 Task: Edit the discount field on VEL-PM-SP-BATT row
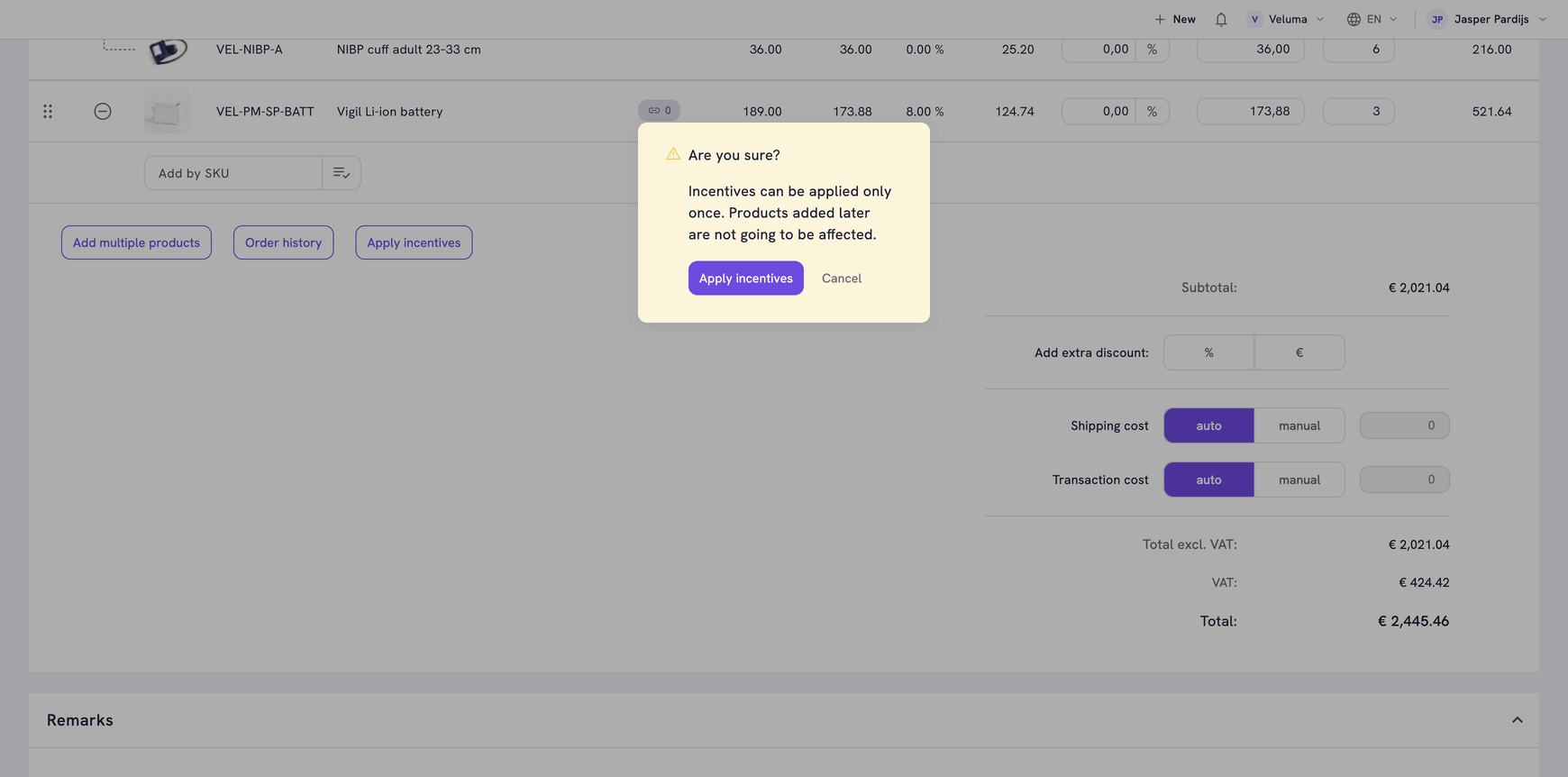click(x=1099, y=112)
